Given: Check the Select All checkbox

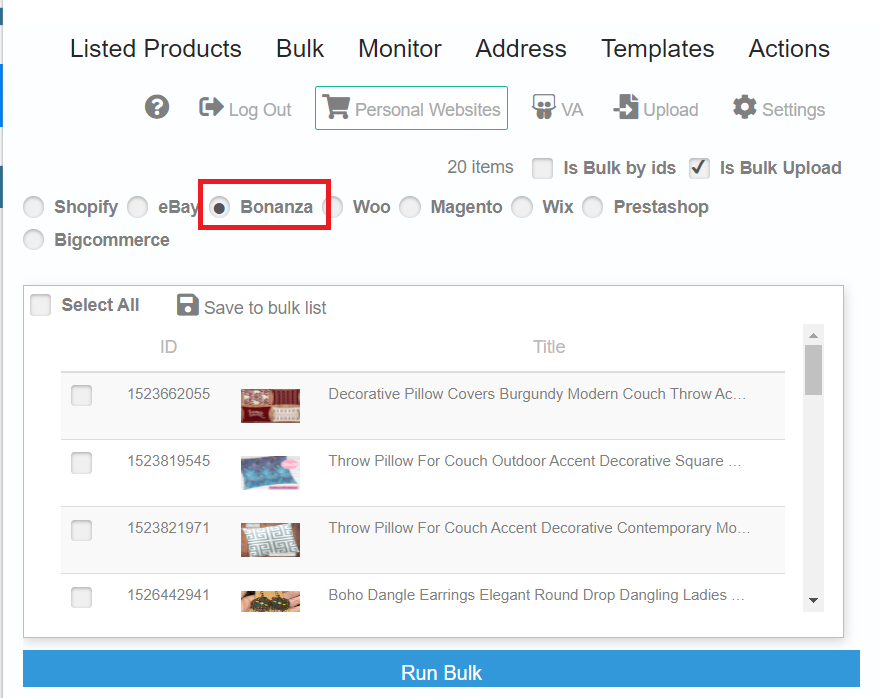Looking at the screenshot, I should 40,305.
